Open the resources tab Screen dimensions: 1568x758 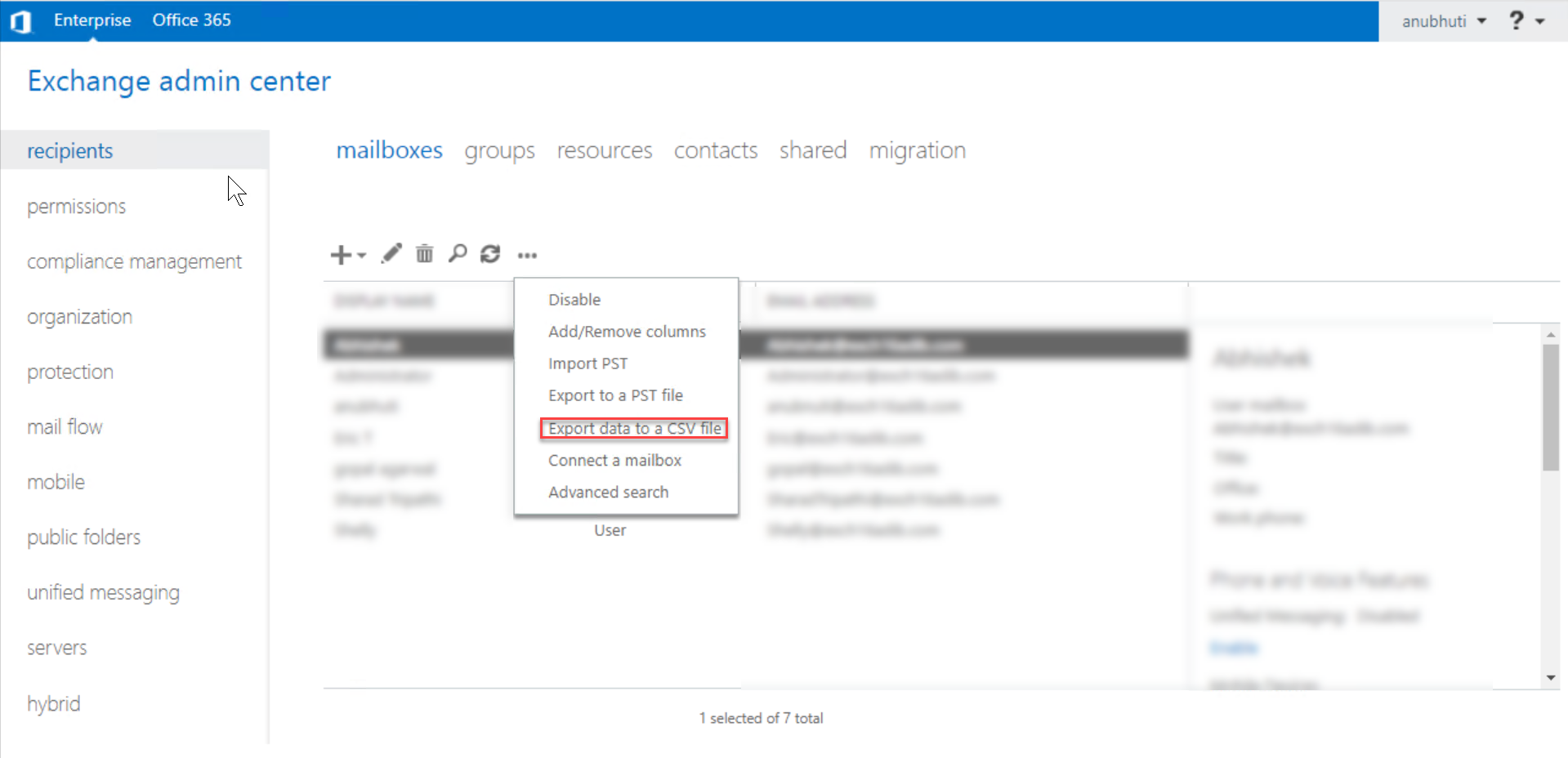605,150
